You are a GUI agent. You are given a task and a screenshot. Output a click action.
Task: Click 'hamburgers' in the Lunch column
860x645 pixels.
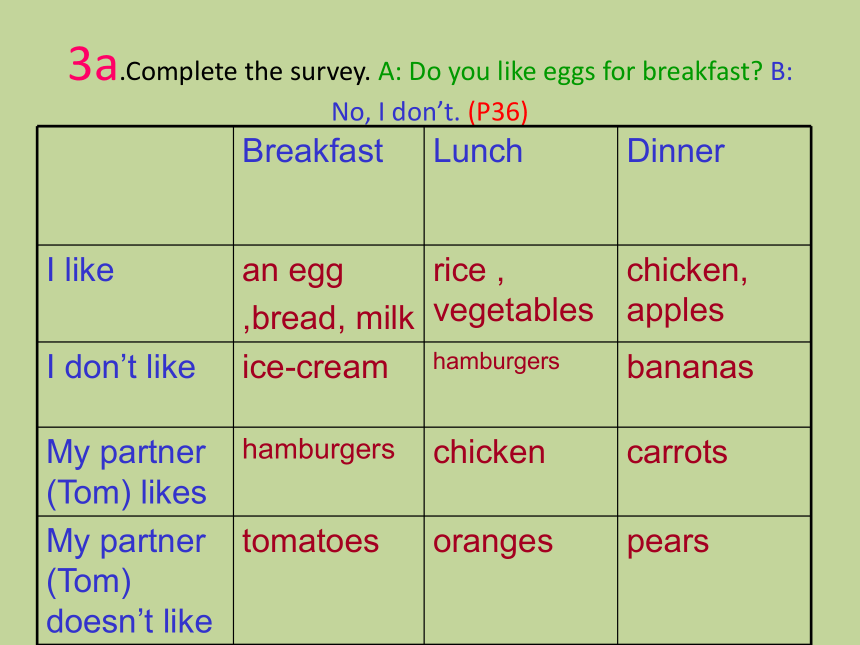pos(496,362)
